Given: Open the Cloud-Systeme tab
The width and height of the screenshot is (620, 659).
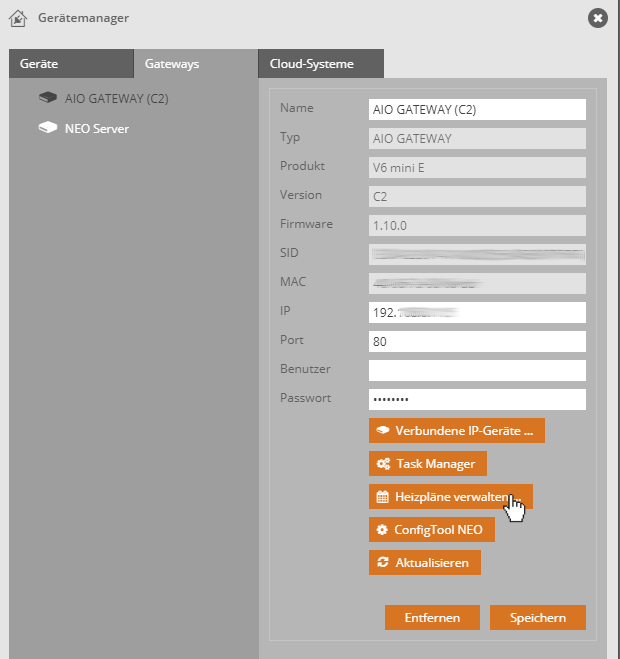Looking at the screenshot, I should (311, 64).
